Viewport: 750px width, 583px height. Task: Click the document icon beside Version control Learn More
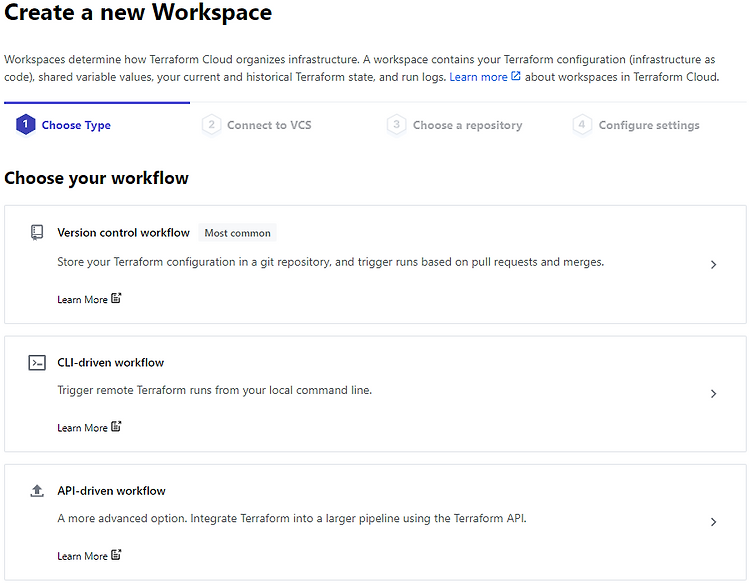pos(116,298)
